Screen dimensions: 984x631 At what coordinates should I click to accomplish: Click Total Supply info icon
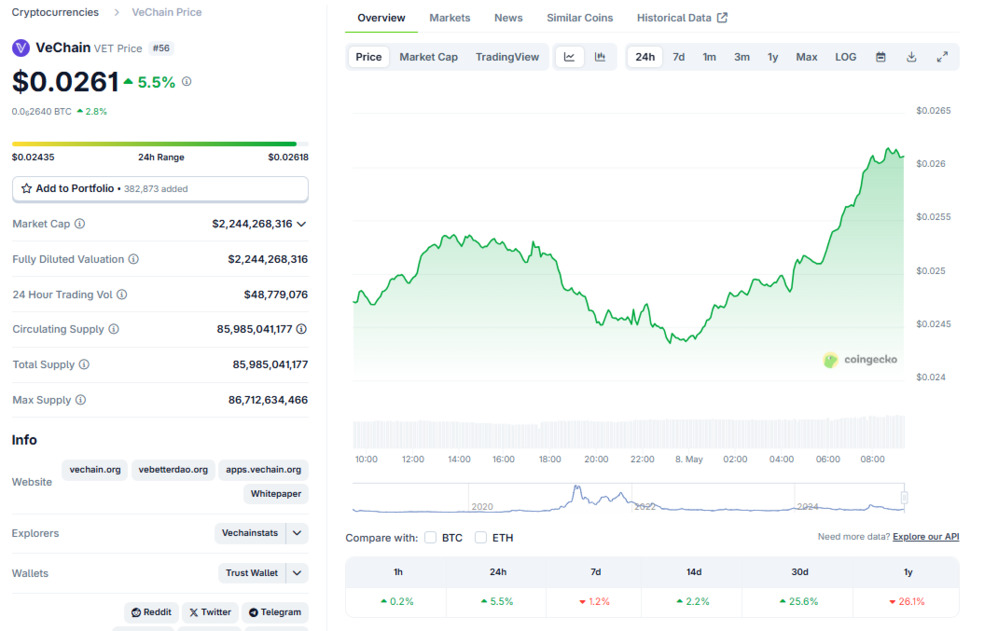84,364
